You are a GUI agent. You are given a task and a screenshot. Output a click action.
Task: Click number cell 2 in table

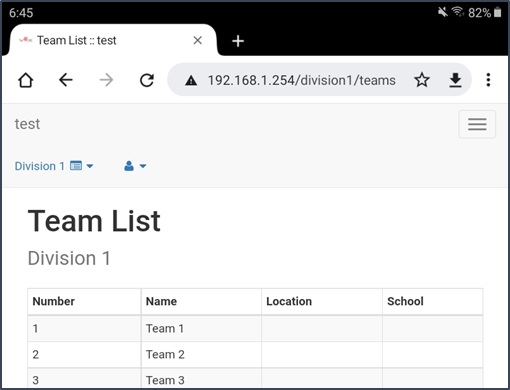(x=84, y=355)
